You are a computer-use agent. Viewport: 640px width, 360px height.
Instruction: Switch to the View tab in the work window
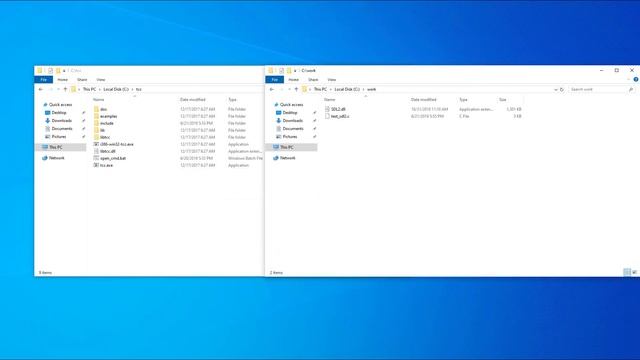331,80
